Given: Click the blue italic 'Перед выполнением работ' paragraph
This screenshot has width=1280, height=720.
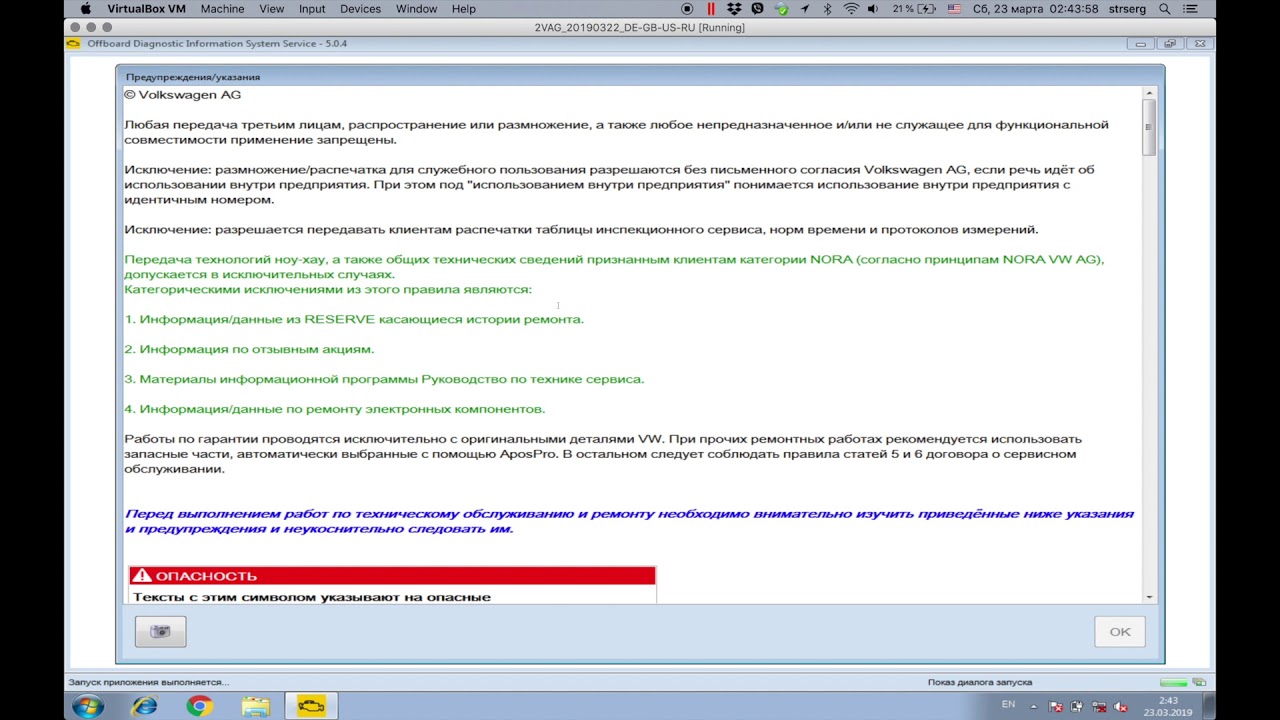Looking at the screenshot, I should coord(629,521).
